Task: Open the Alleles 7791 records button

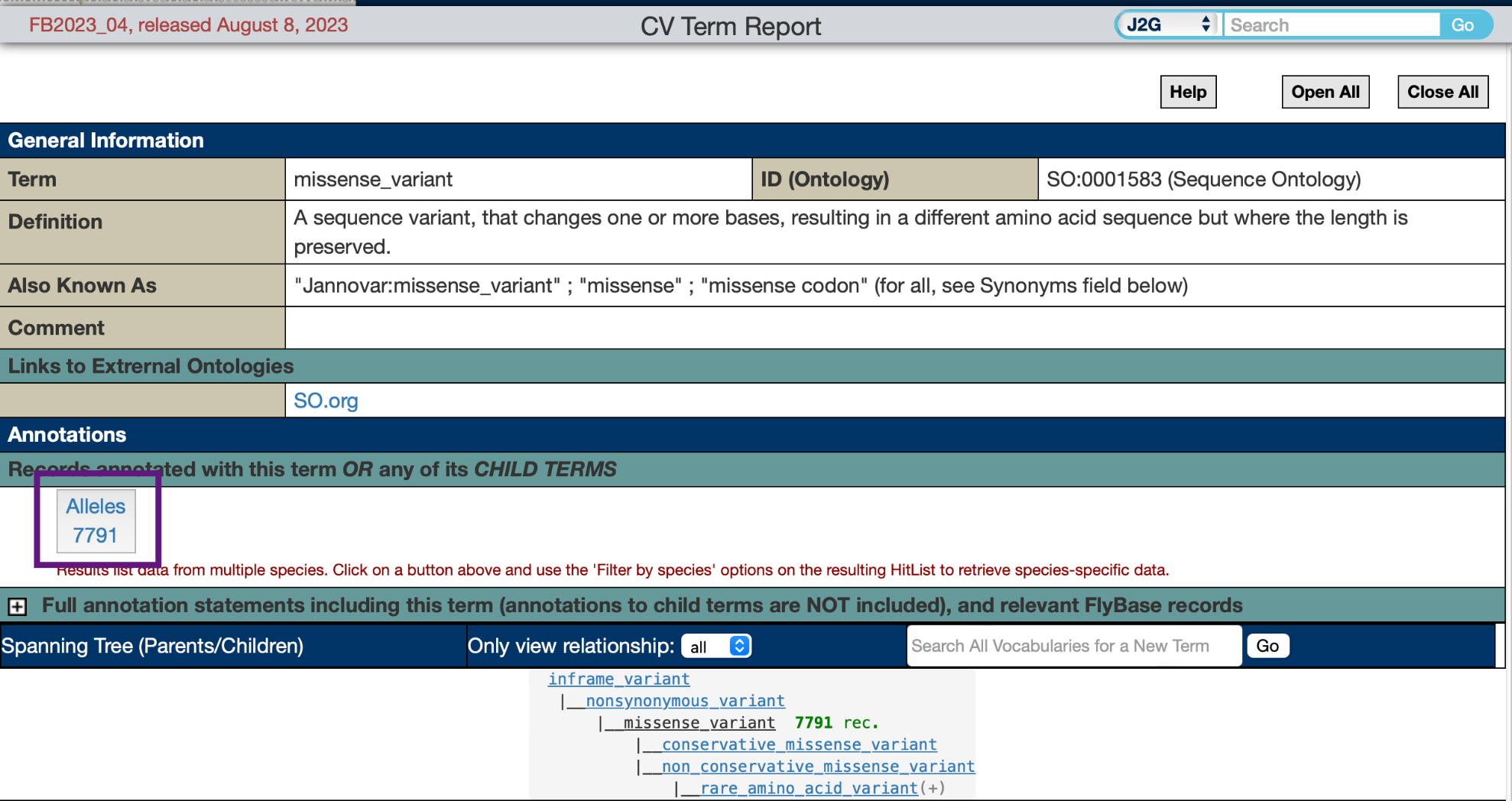Action: pos(96,521)
